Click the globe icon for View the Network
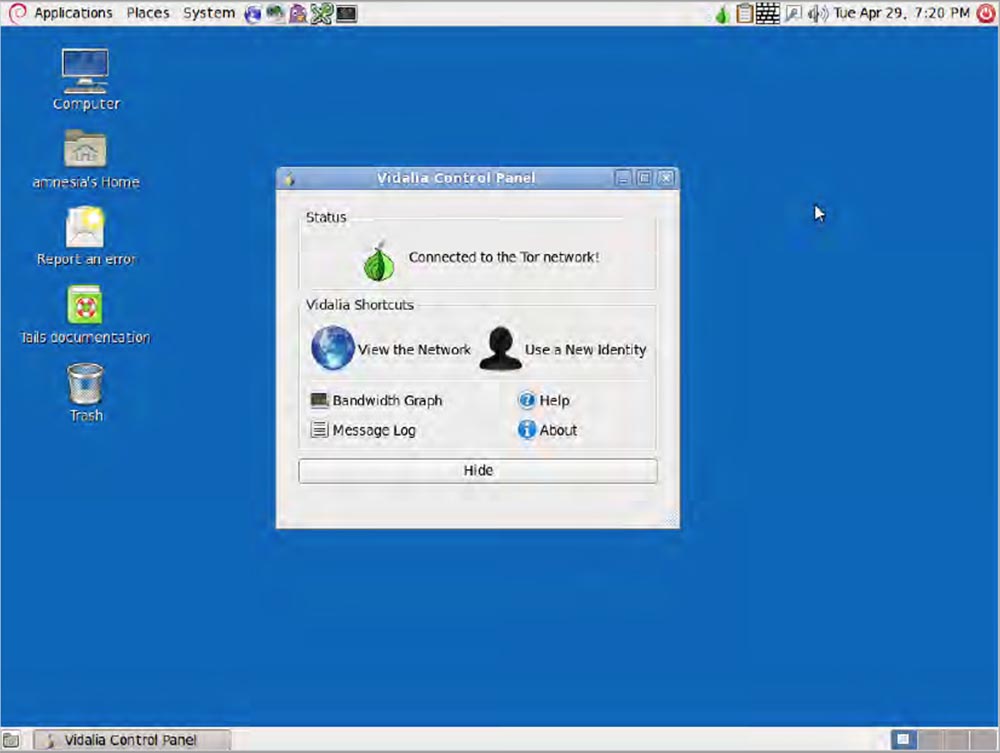 pyautogui.click(x=332, y=348)
